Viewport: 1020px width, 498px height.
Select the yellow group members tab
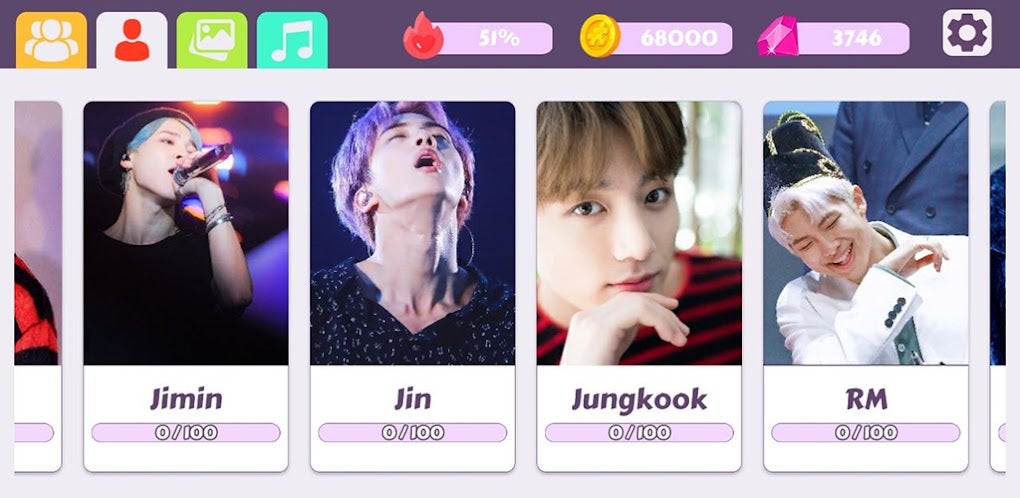pyautogui.click(x=51, y=40)
